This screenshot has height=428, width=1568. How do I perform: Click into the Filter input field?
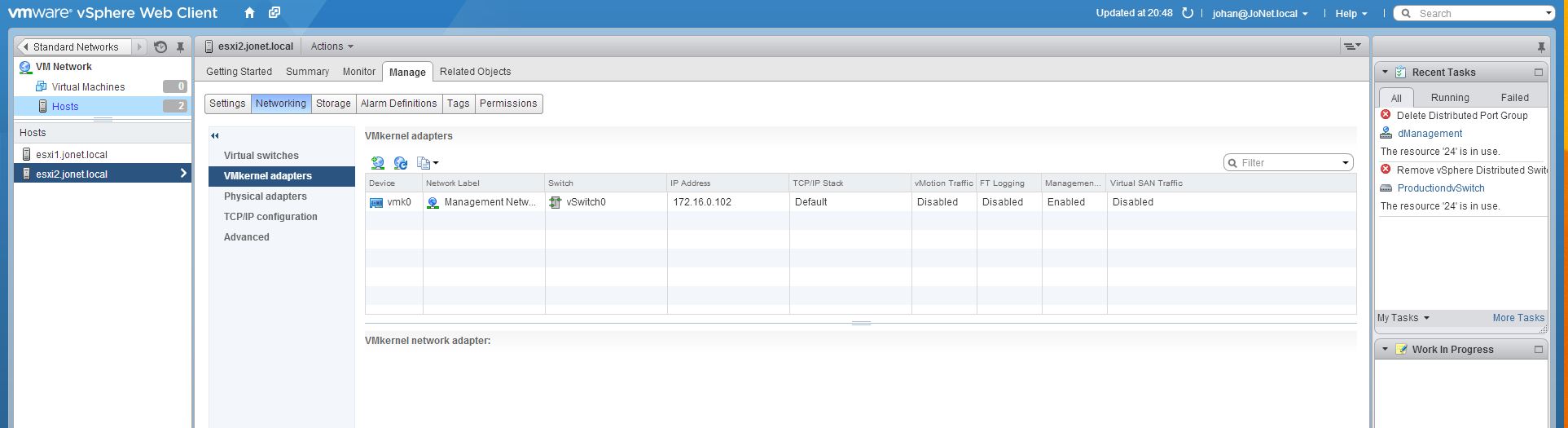(1287, 163)
